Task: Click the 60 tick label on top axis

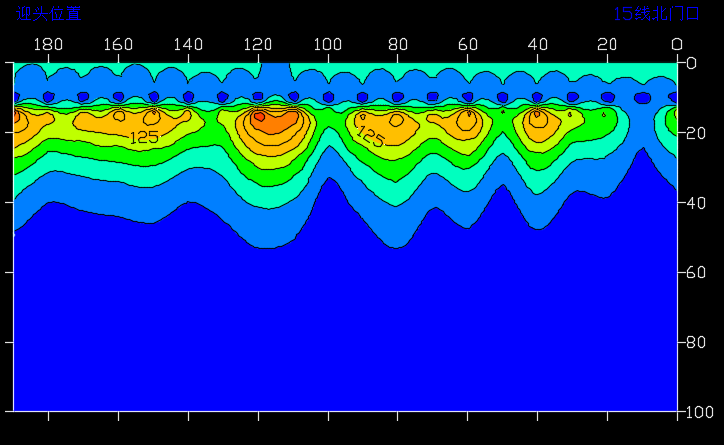Action: click(x=467, y=44)
